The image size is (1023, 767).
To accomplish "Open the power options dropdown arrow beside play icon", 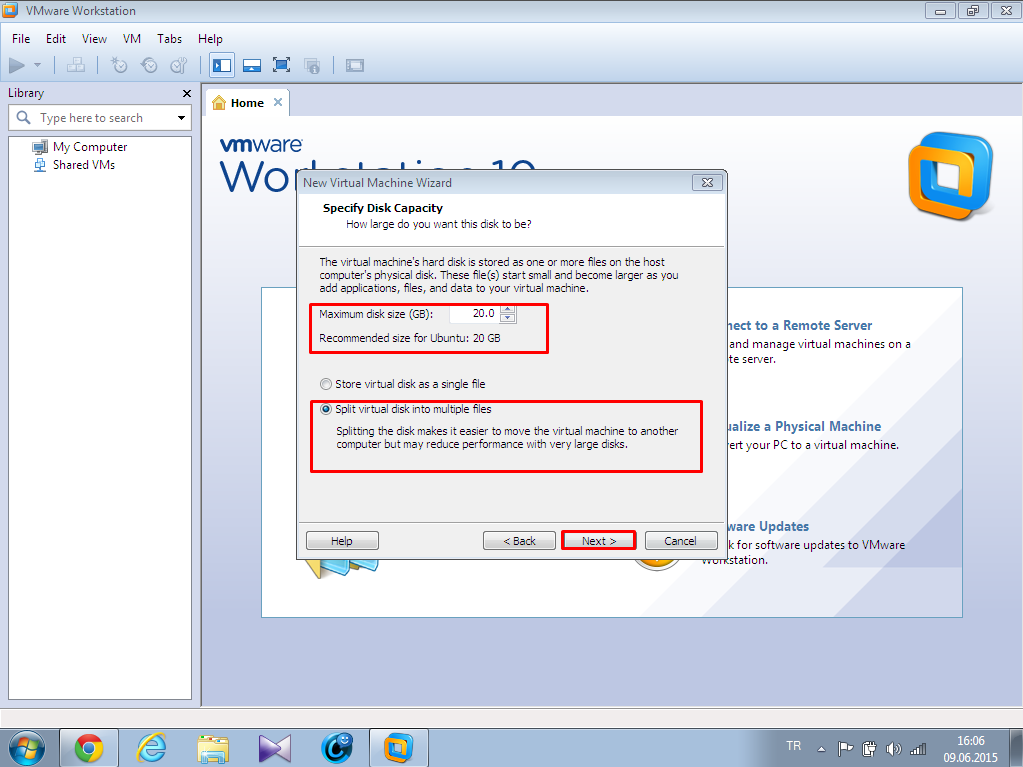I will [x=37, y=65].
